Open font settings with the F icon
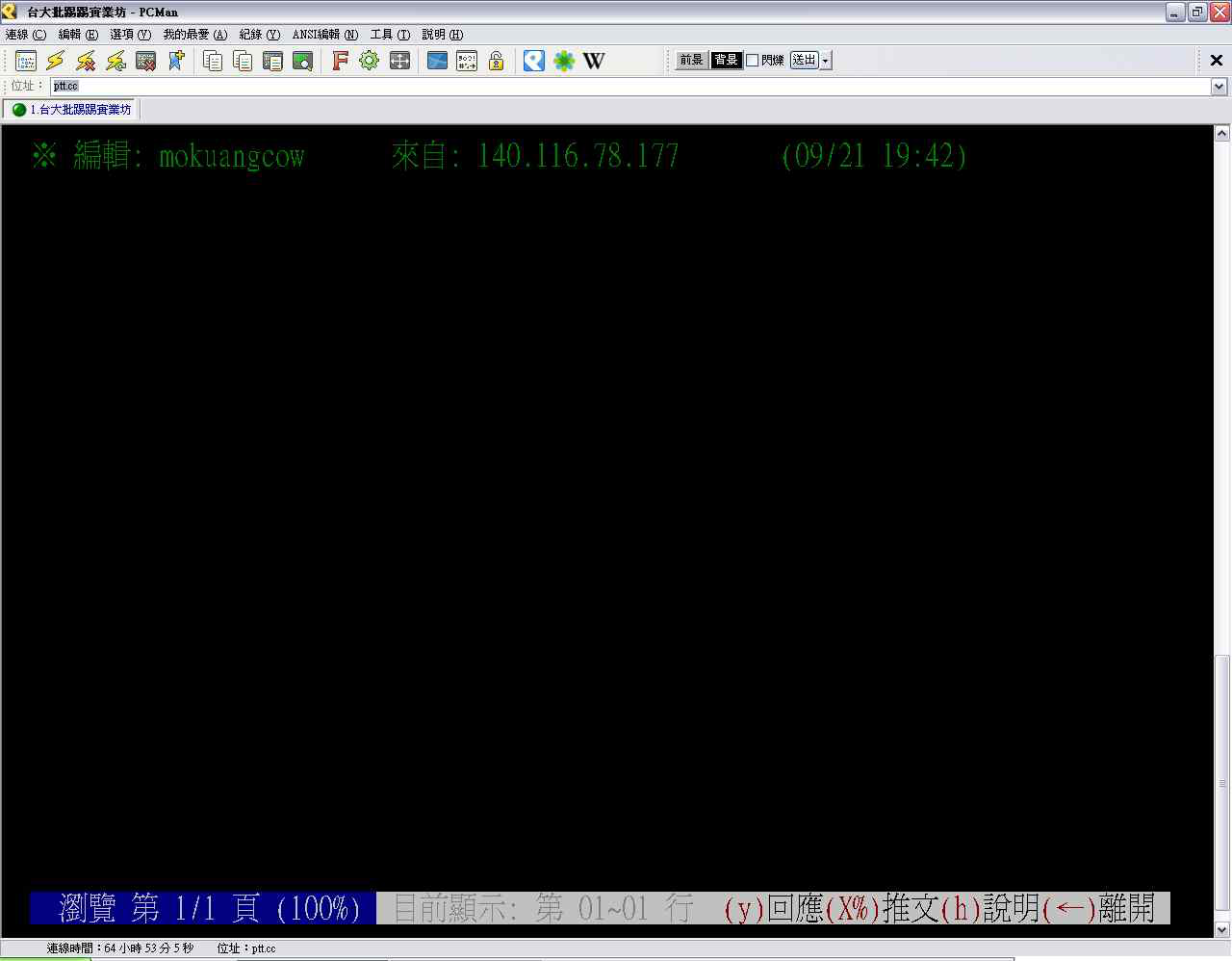The image size is (1232, 961). click(340, 61)
